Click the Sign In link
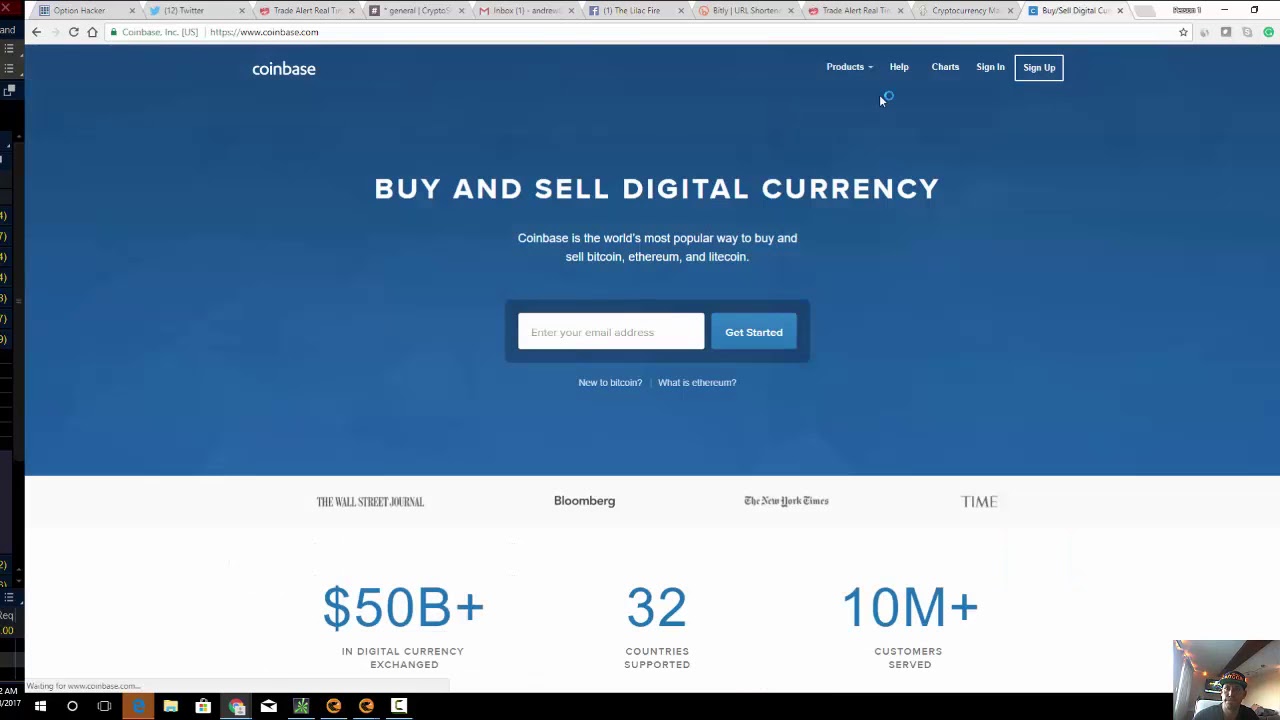 (990, 67)
